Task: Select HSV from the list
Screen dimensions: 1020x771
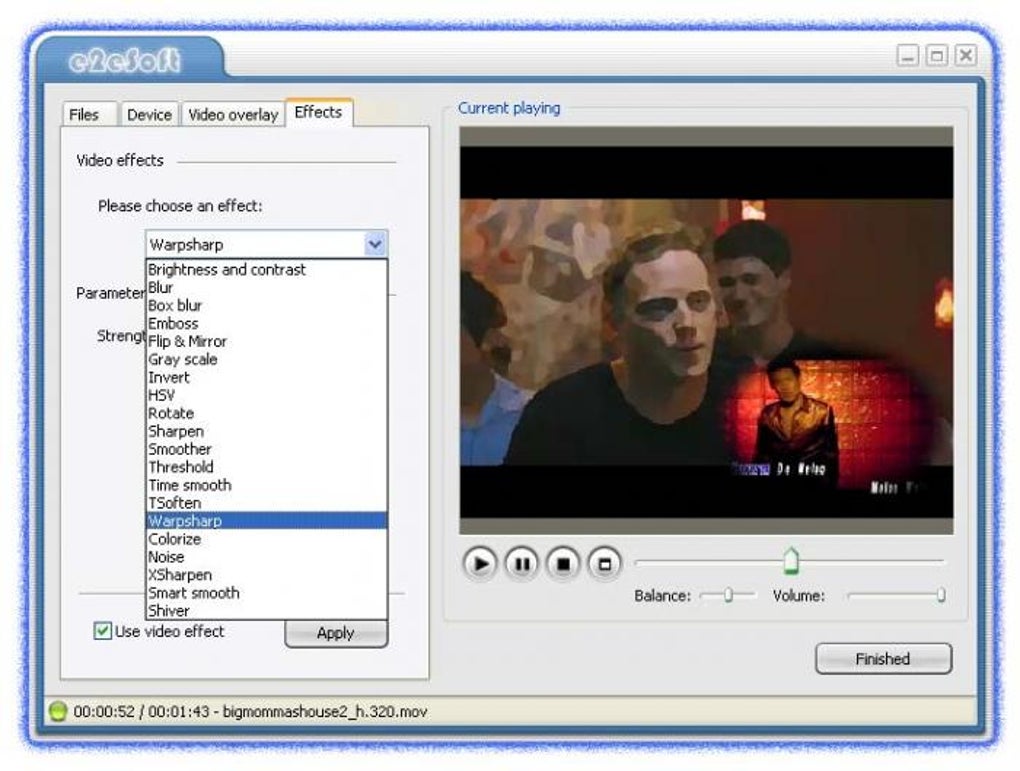Action: click(x=266, y=395)
